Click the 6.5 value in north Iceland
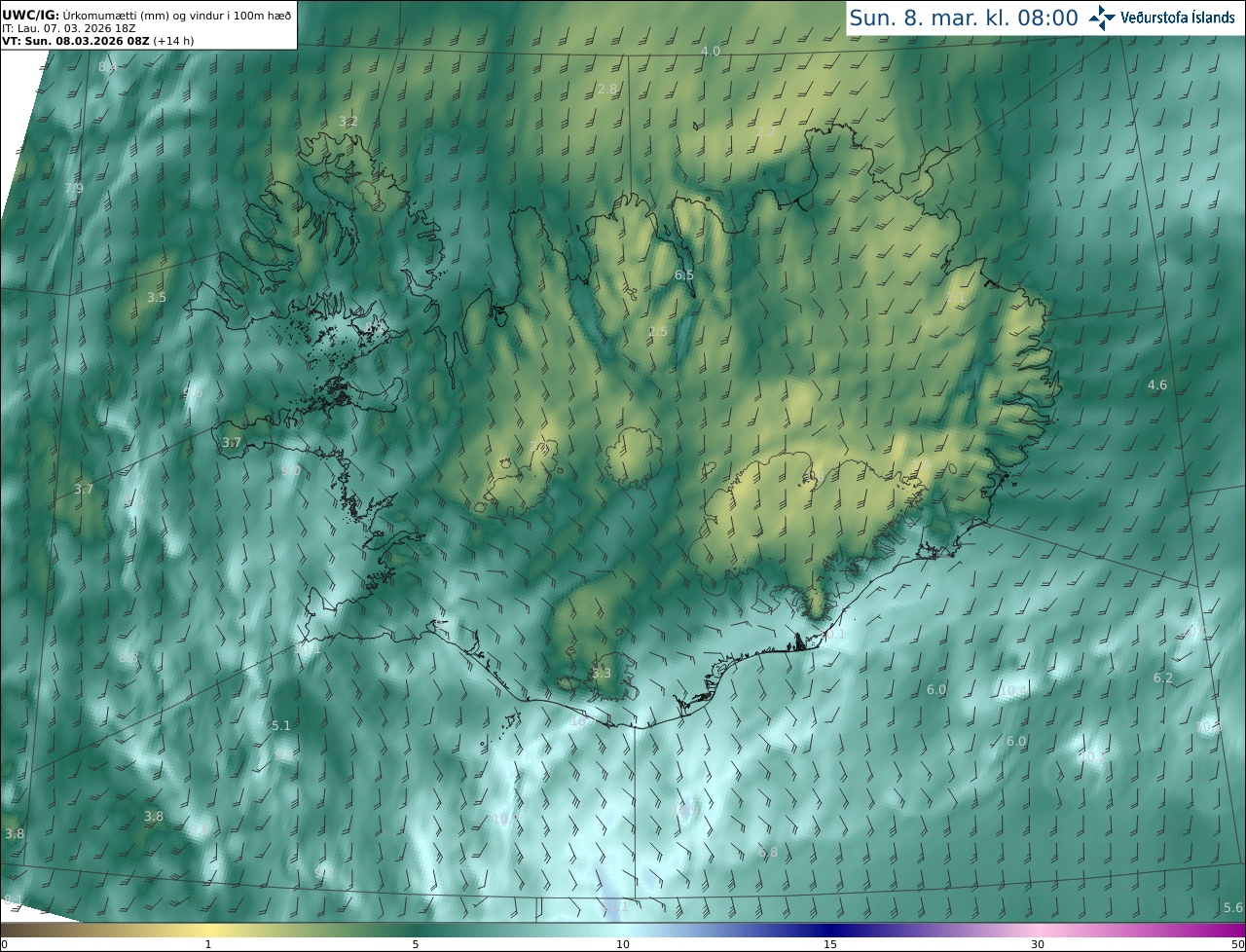Viewport: 1246px width, 952px height. pos(684,275)
